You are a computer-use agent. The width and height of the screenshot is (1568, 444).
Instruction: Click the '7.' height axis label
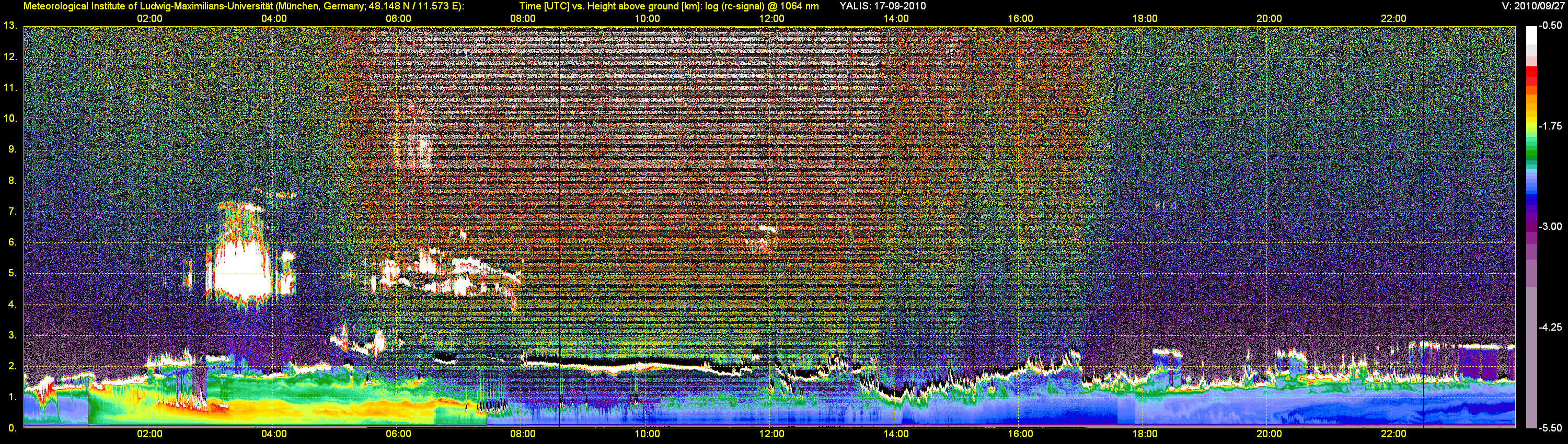pyautogui.click(x=13, y=212)
